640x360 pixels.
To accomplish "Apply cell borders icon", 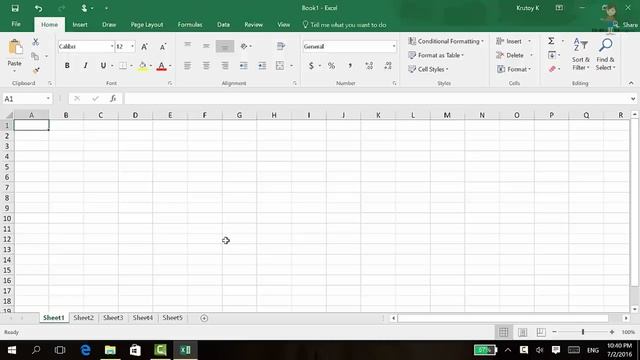I will 122,65.
